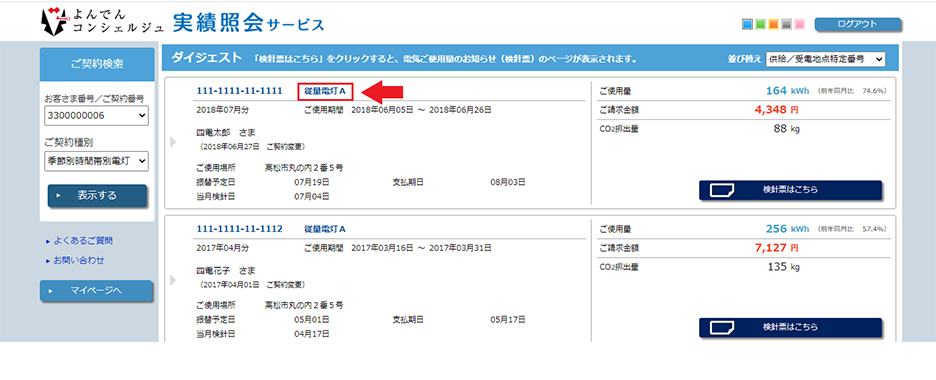Click the 07月04日 meter reading date
This screenshot has height=380, width=936.
pyautogui.click(x=312, y=196)
